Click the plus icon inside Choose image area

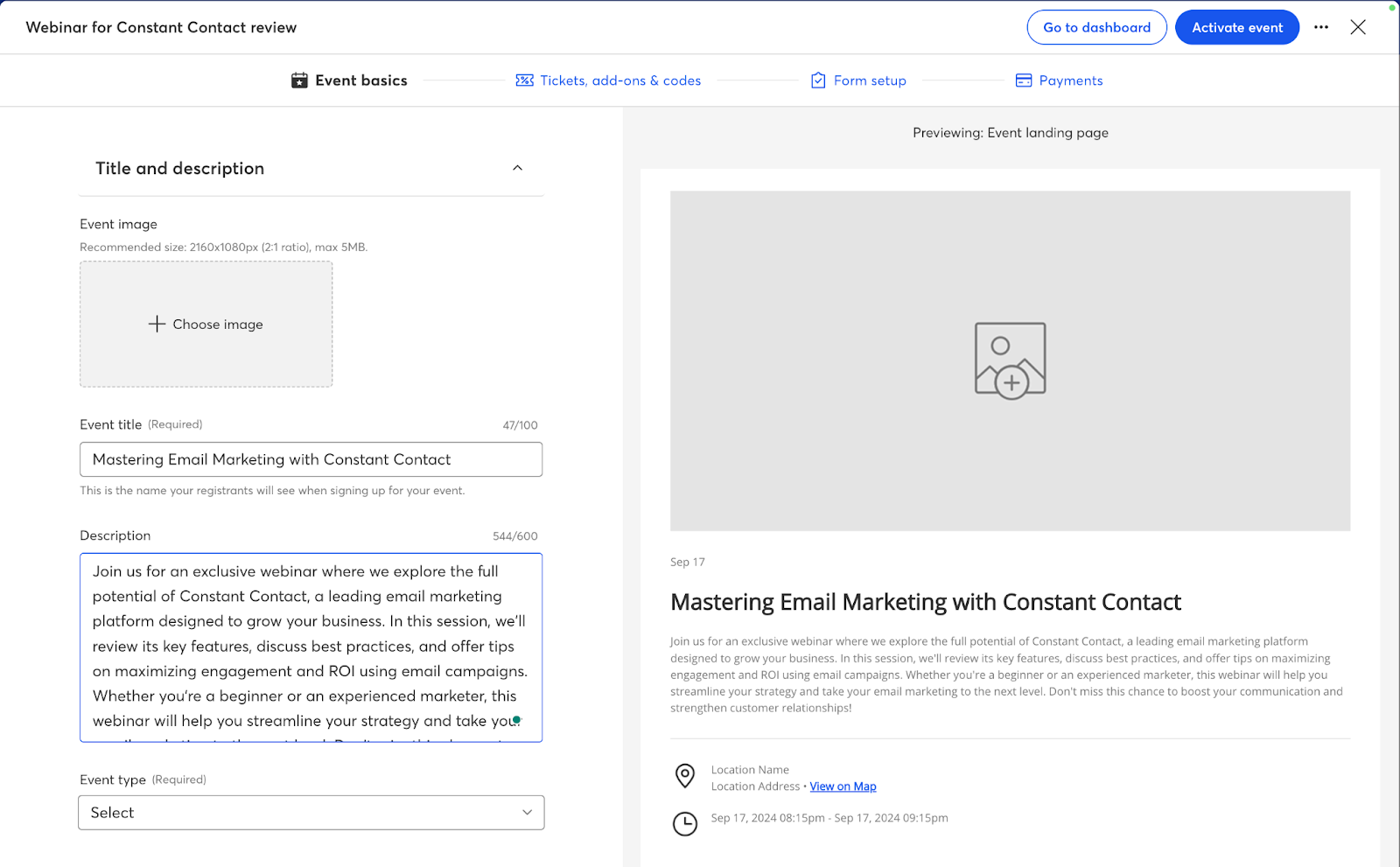click(156, 324)
